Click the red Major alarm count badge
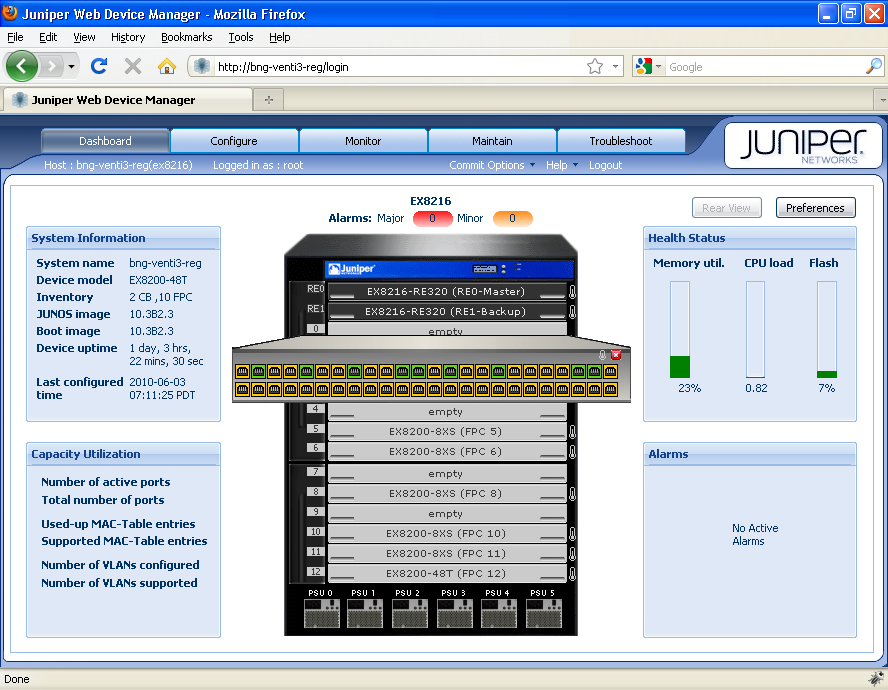 click(x=433, y=218)
